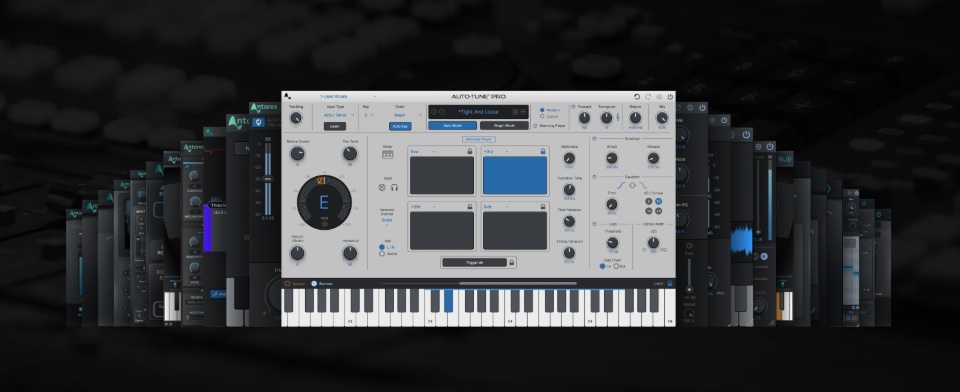Viewport: 960px width, 392px height.
Task: Select the high shelf EQ shape icon
Action: coord(642,185)
